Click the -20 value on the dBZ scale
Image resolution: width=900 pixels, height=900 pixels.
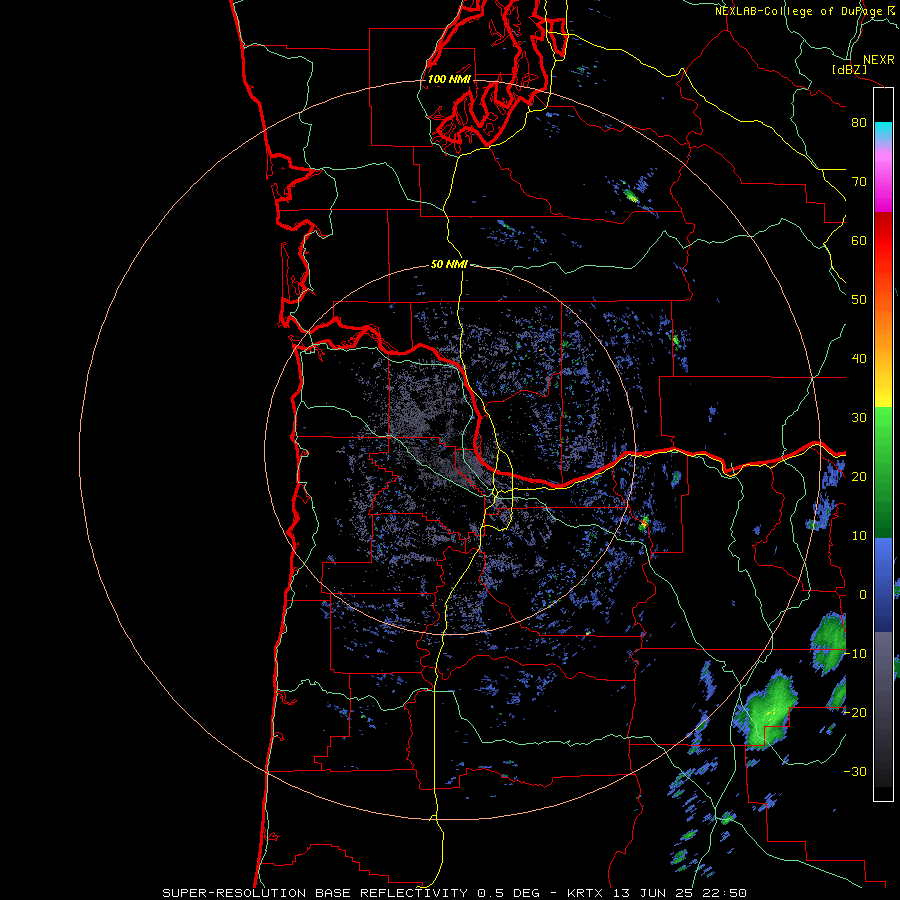[855, 713]
